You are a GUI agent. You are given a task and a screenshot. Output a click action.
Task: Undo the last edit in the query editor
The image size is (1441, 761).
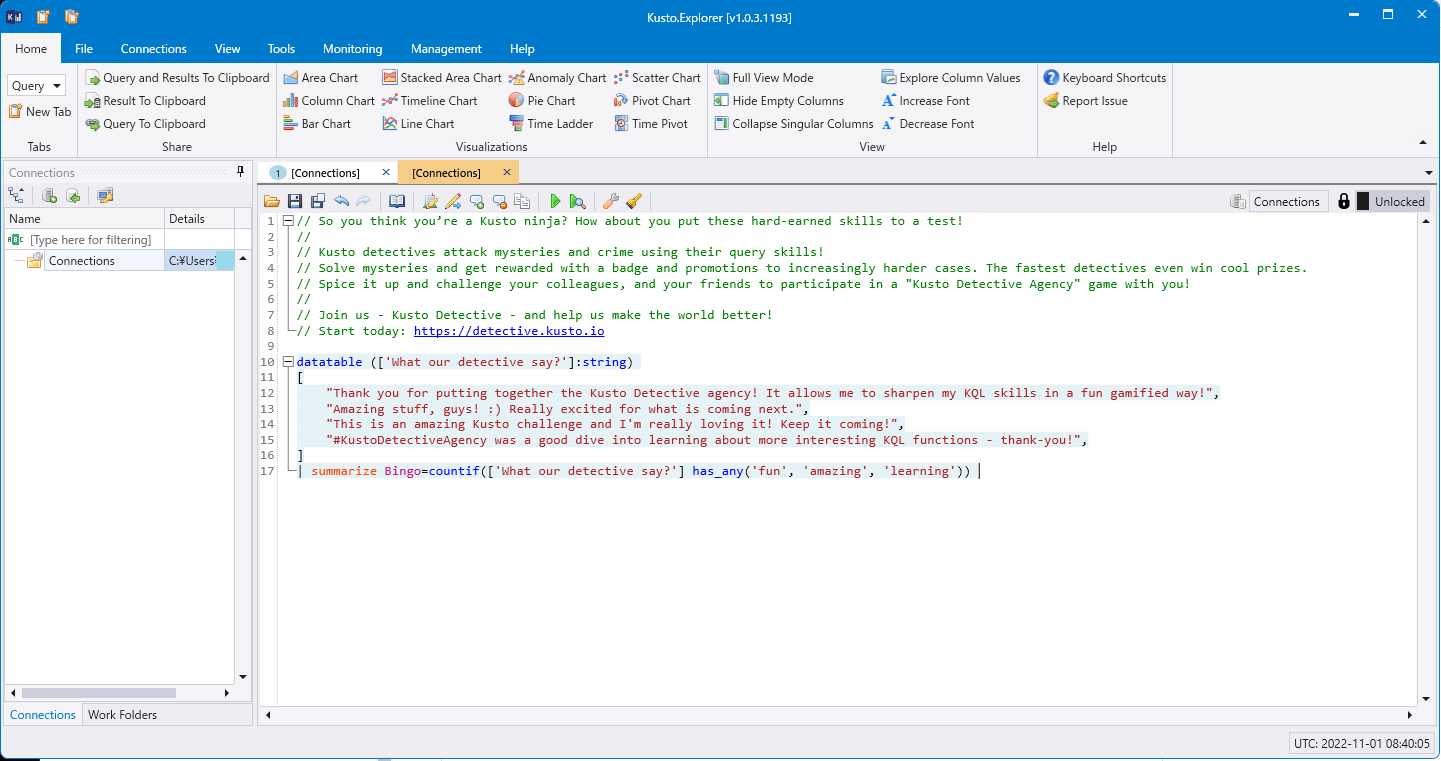(x=342, y=201)
